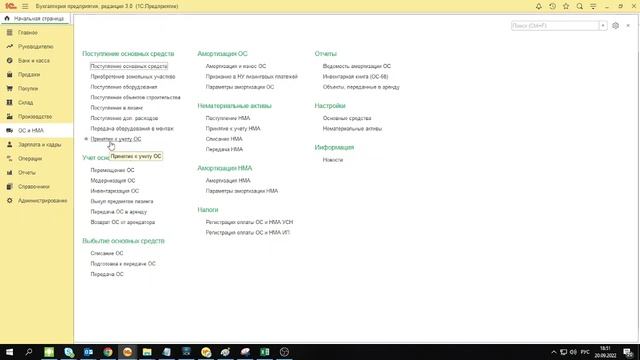This screenshot has height=360, width=640.
Task: Open Поступление объектов строительства
Action: (x=136, y=98)
